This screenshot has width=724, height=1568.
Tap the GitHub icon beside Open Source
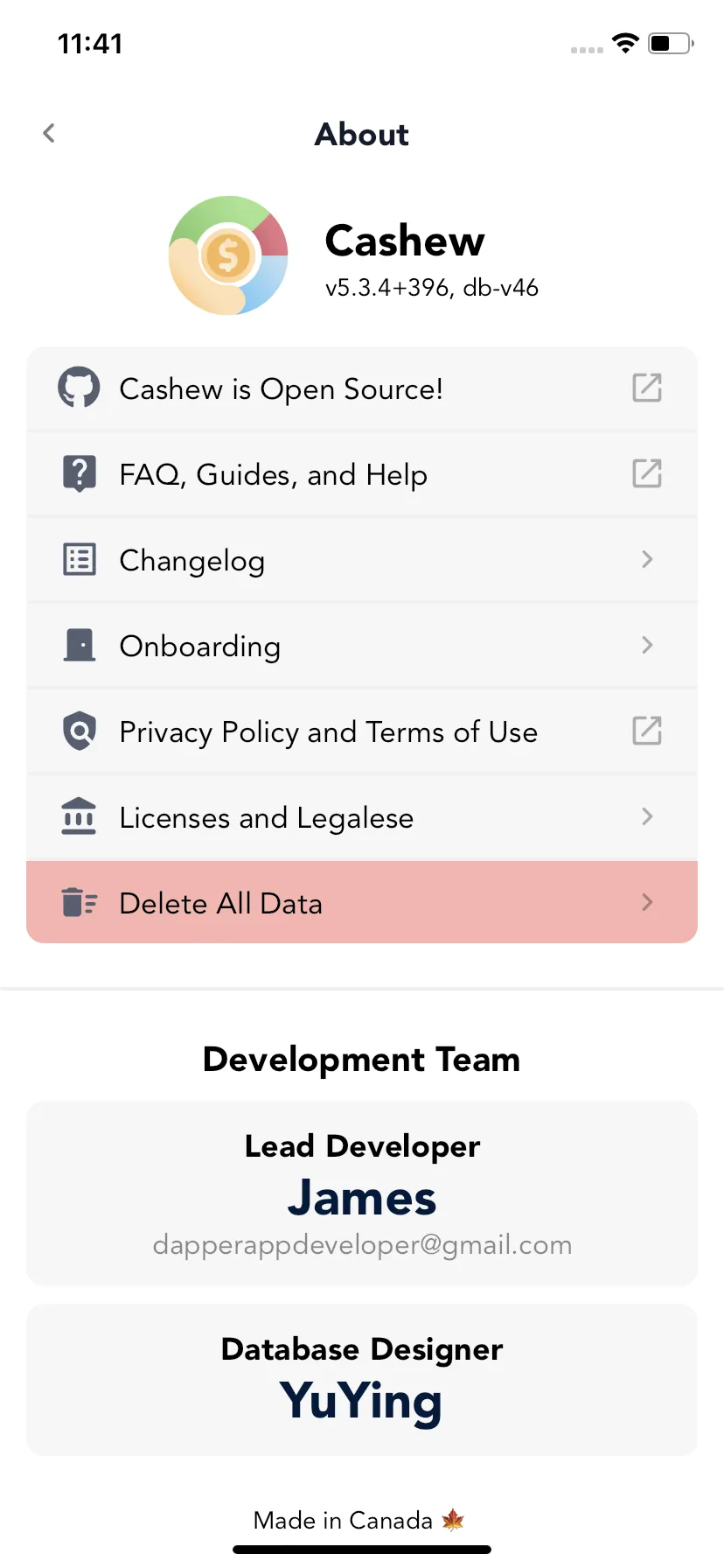pyautogui.click(x=79, y=388)
